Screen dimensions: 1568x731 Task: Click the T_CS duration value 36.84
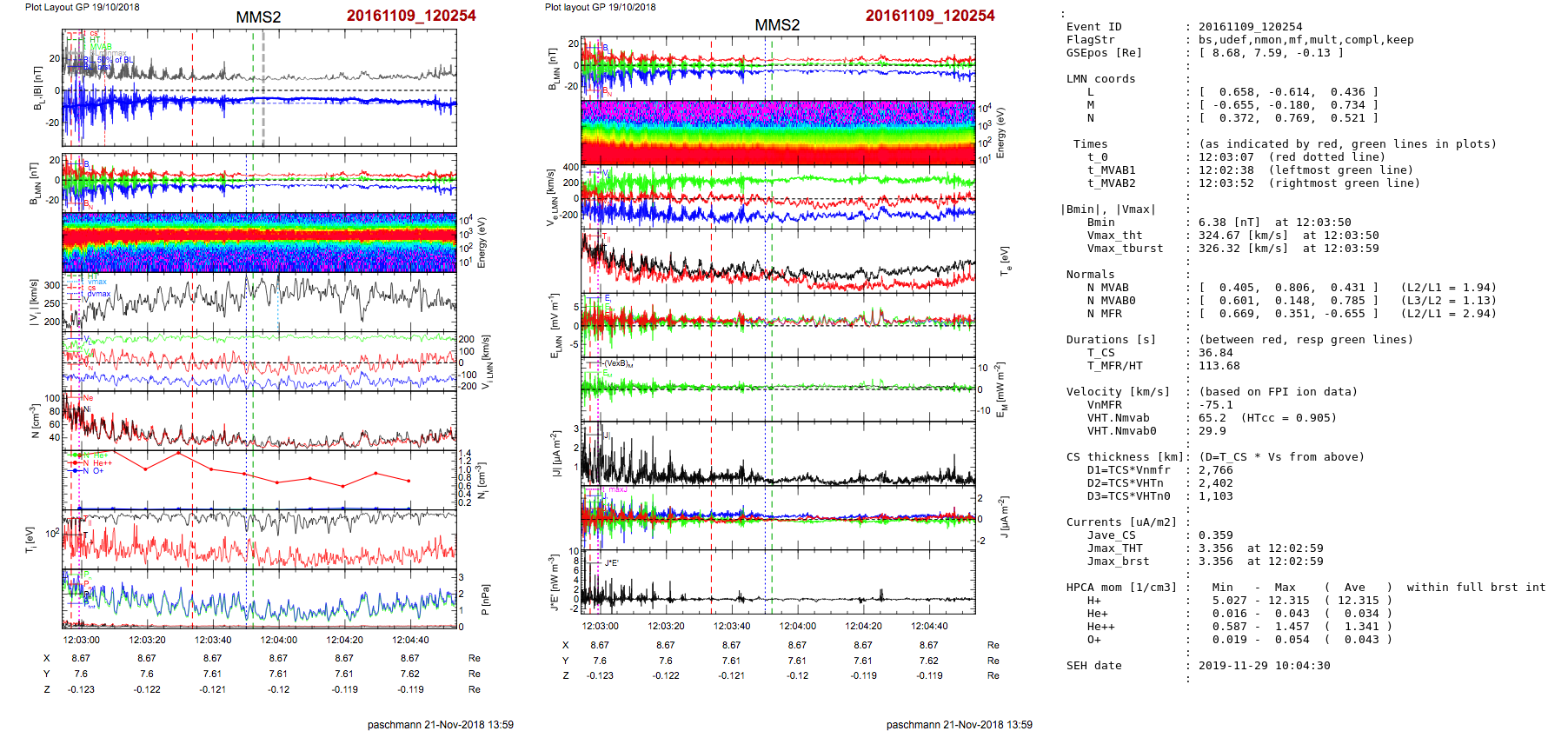click(1215, 353)
